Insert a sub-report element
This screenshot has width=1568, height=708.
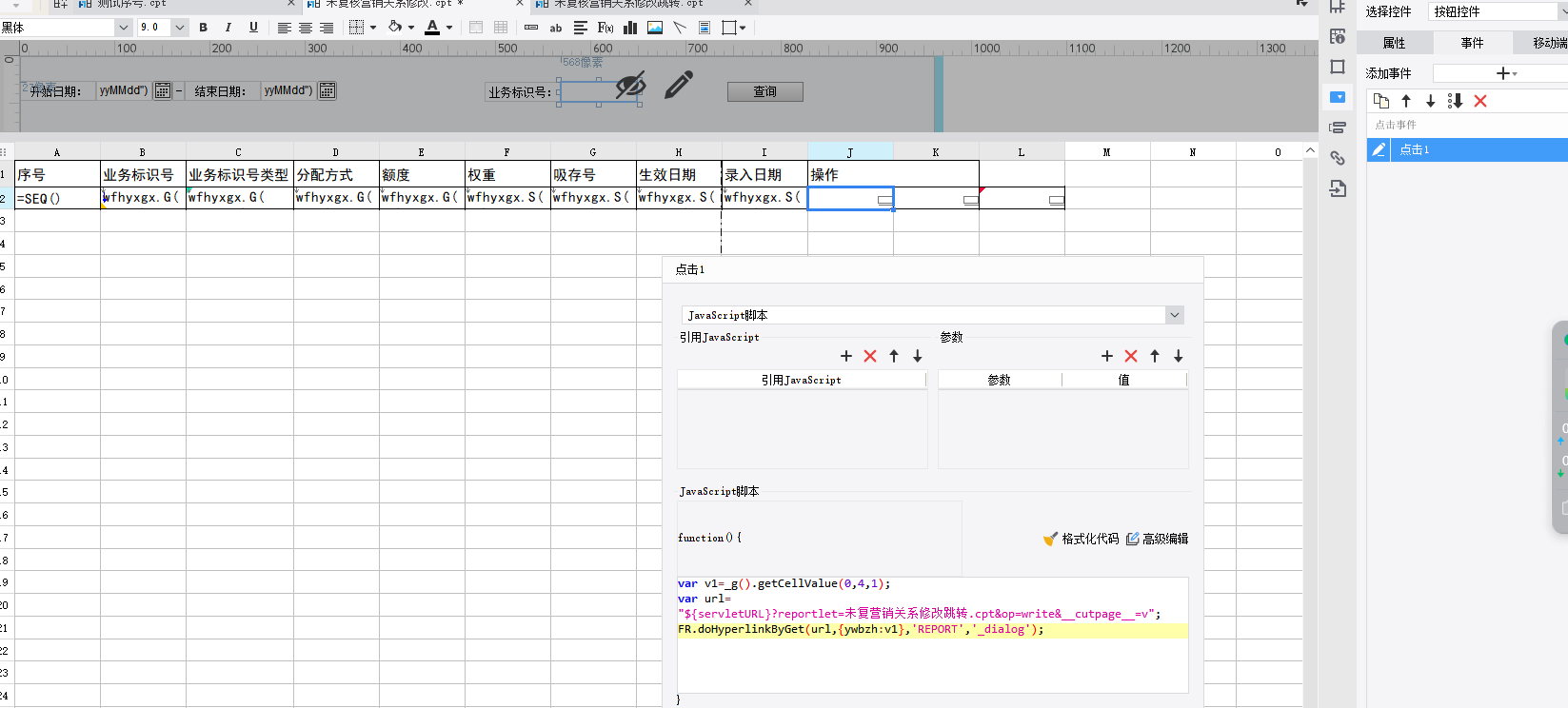[x=705, y=28]
